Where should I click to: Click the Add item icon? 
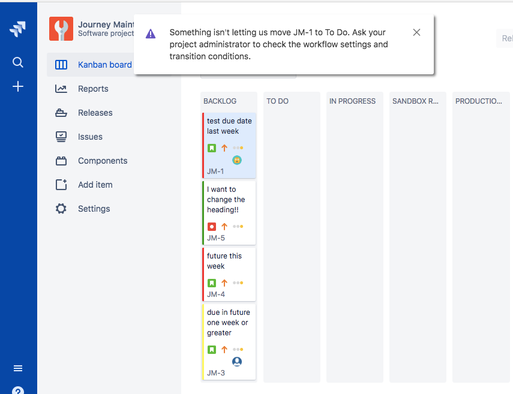coord(61,185)
